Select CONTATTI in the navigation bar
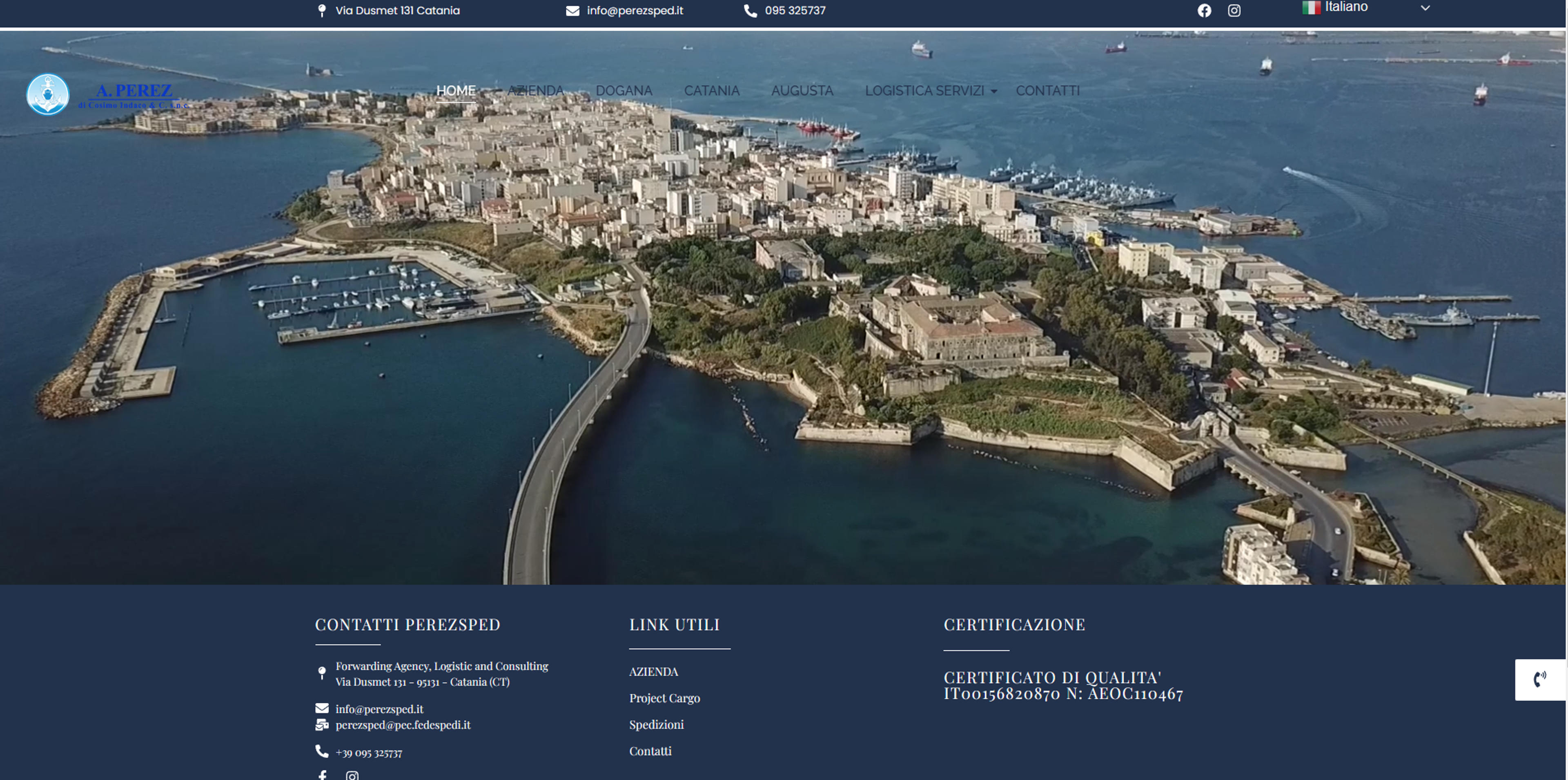 (1047, 91)
